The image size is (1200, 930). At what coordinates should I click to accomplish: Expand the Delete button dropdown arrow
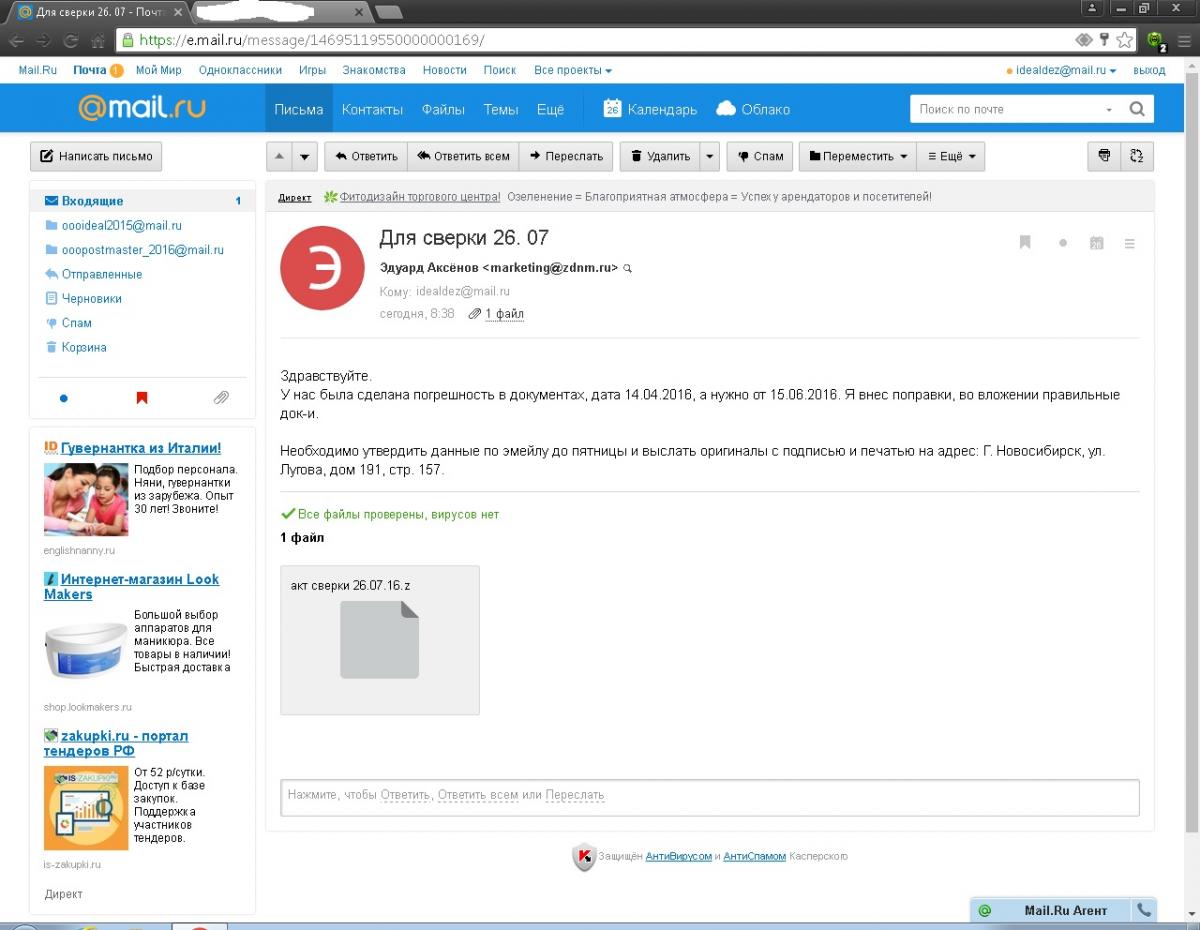point(709,156)
